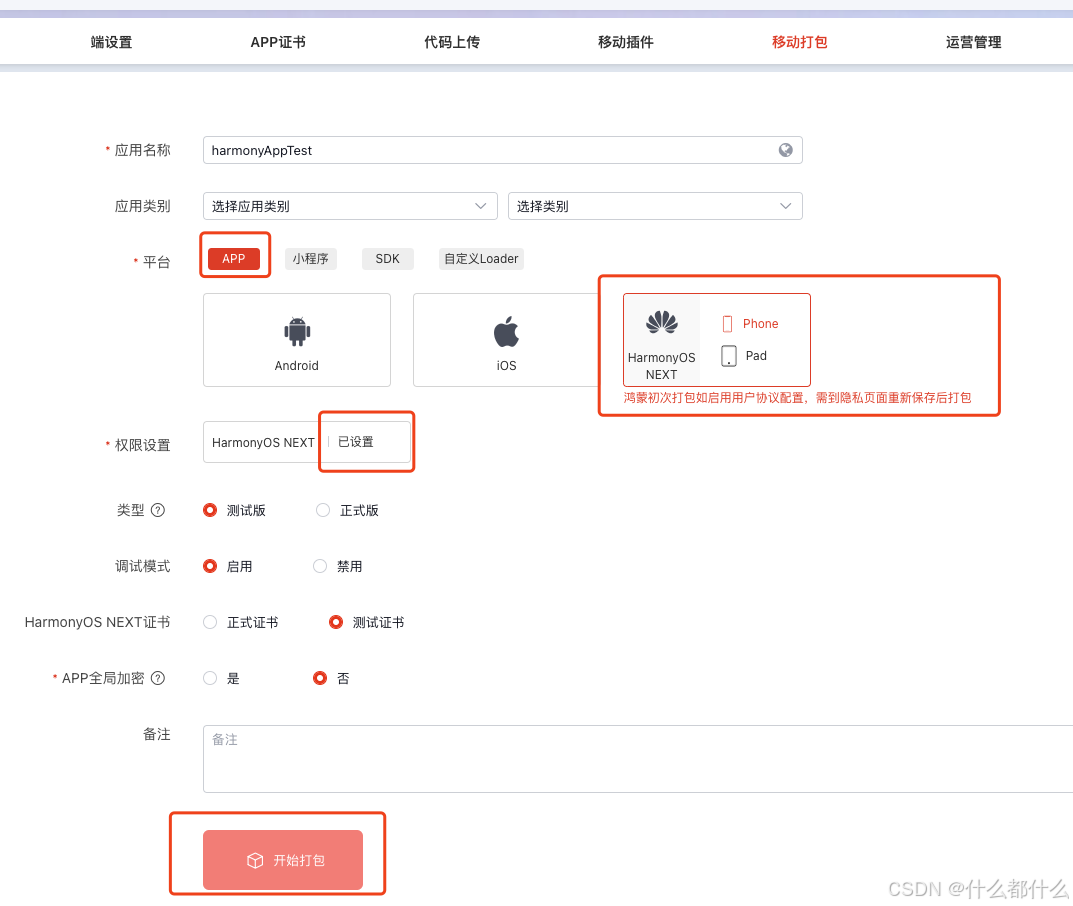Click the Pad device label
This screenshot has height=906, width=1073.
(756, 356)
